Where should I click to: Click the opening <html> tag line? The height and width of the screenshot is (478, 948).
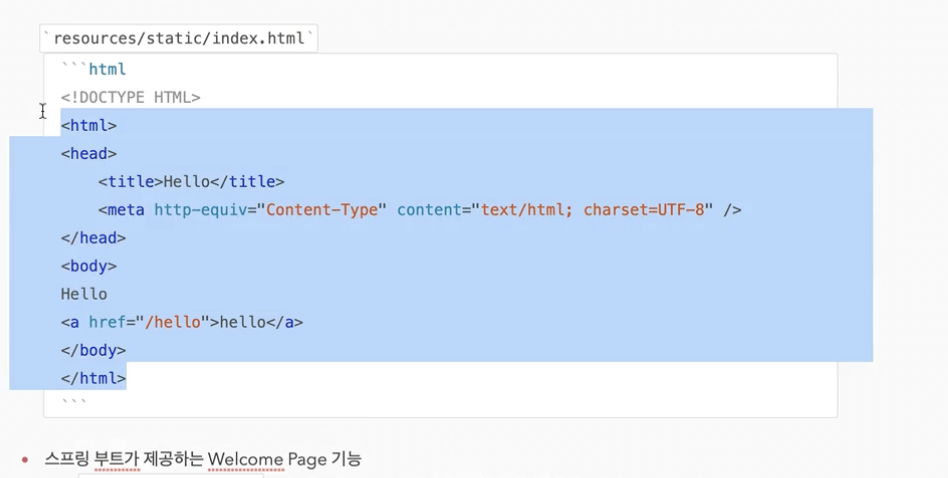tap(89, 126)
